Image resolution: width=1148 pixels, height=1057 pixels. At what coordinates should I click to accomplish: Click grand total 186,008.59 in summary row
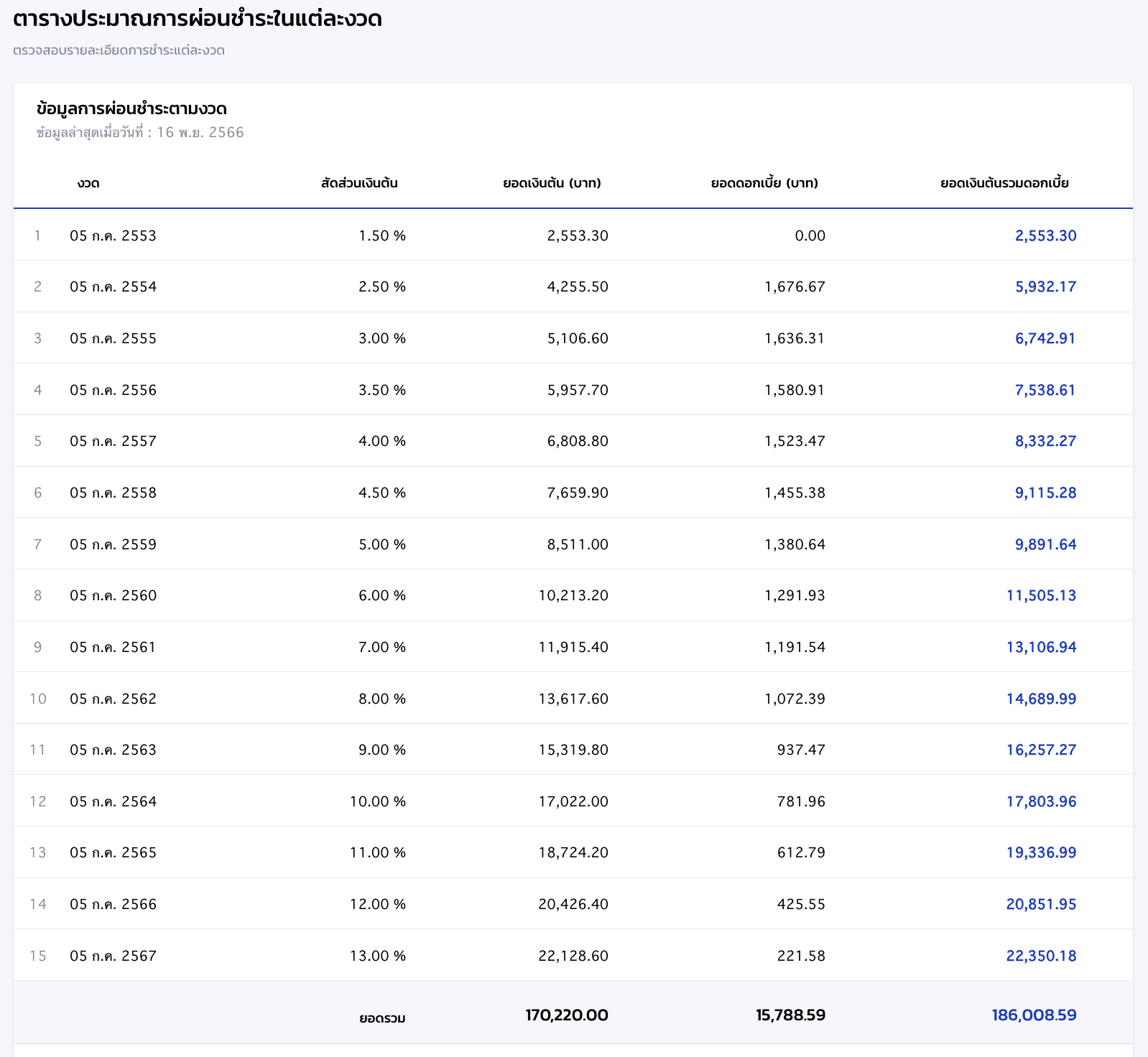pos(1034,1015)
